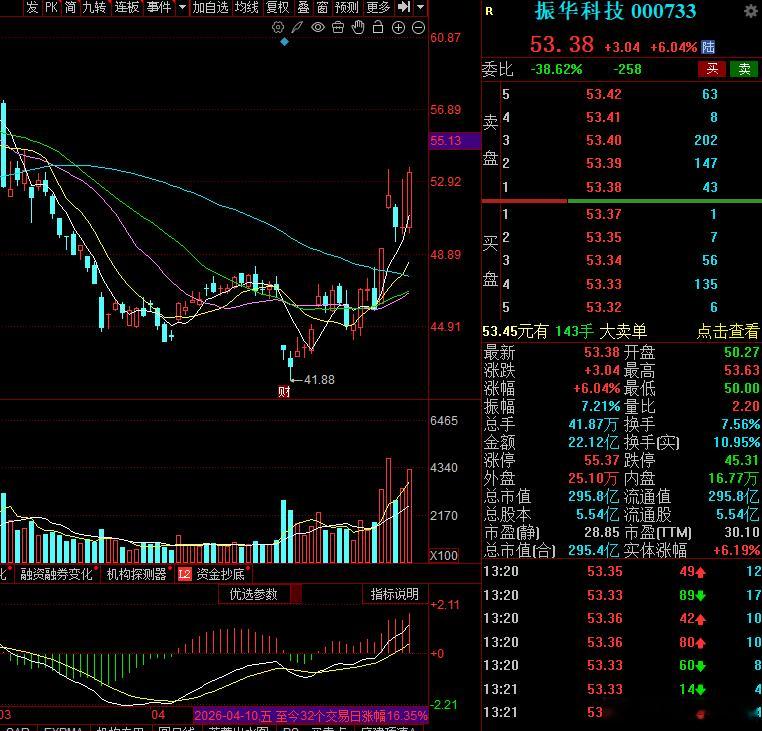The height and width of the screenshot is (731, 762).
Task: Zoom in with the plus circle icon
Action: pyautogui.click(x=398, y=28)
